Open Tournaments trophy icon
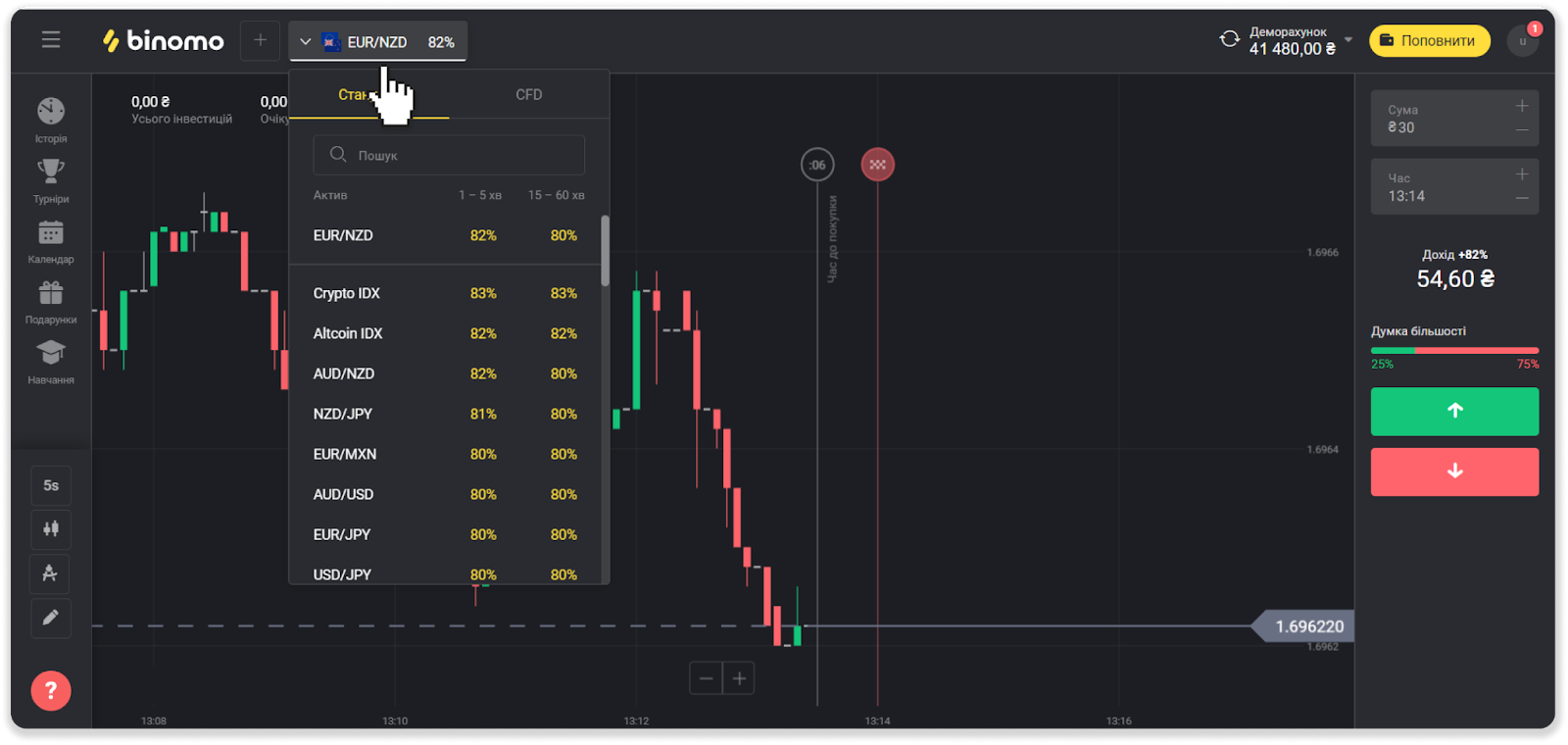The image size is (1568, 745). pyautogui.click(x=51, y=172)
